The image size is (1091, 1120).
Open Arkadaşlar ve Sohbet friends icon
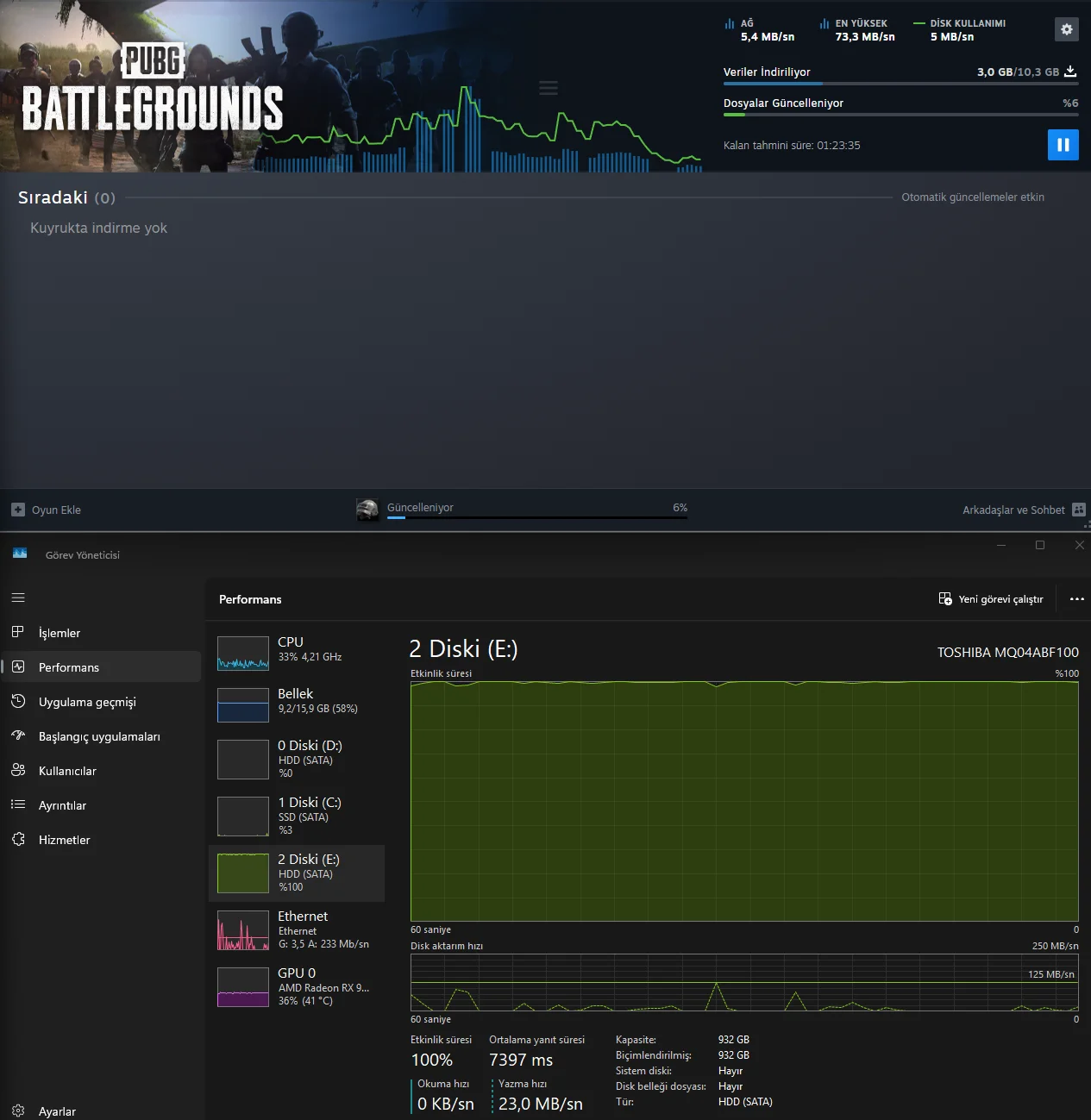pos(1078,510)
